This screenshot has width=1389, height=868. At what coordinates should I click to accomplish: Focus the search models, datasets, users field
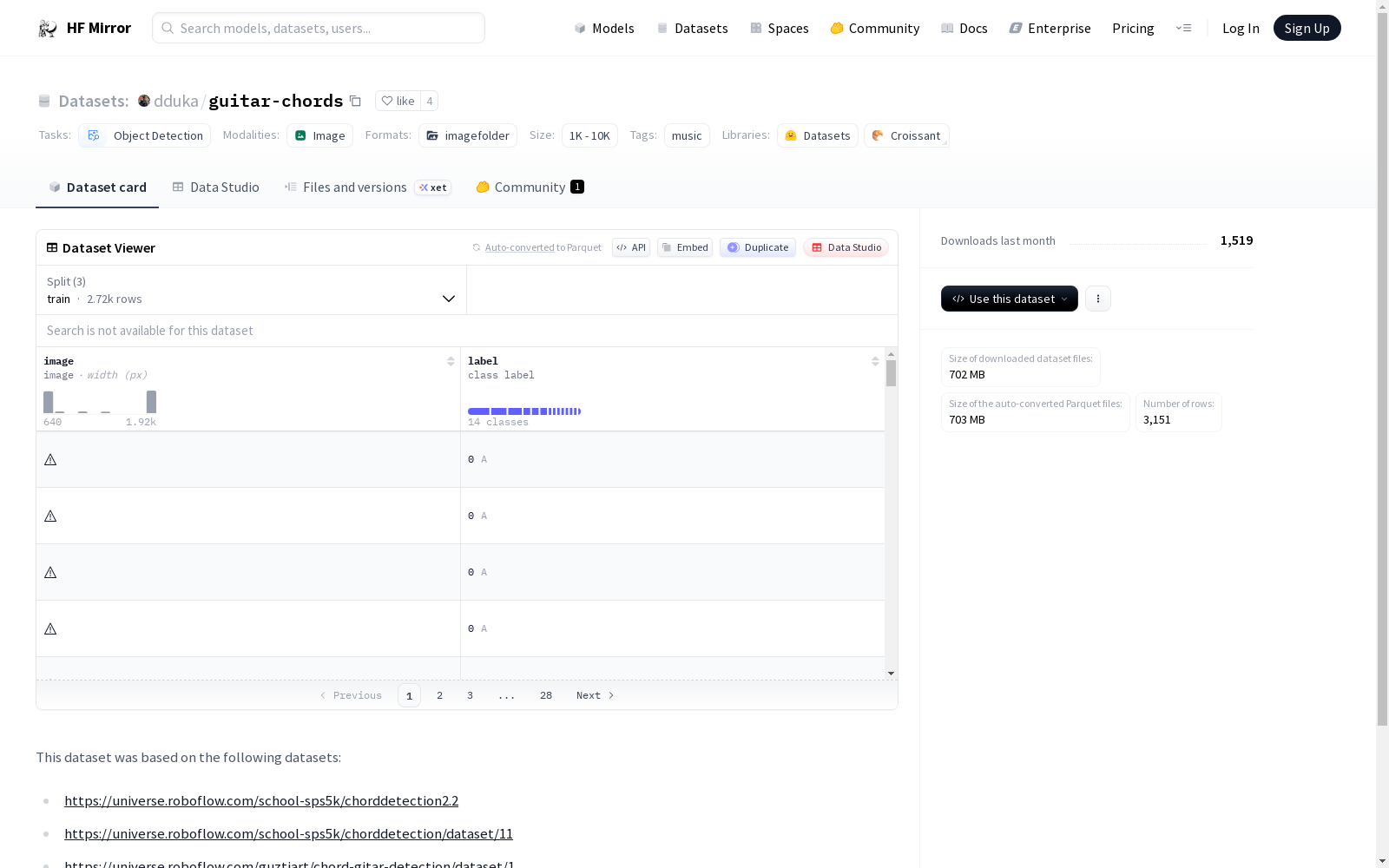click(319, 28)
